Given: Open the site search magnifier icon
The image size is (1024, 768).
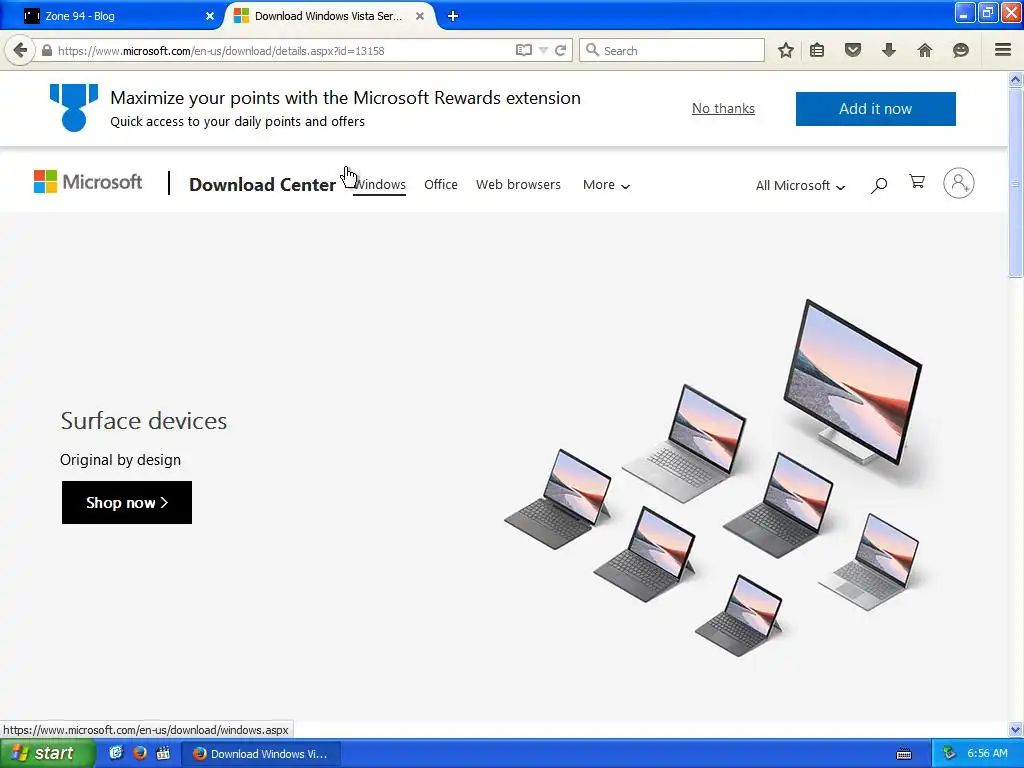Looking at the screenshot, I should [879, 185].
